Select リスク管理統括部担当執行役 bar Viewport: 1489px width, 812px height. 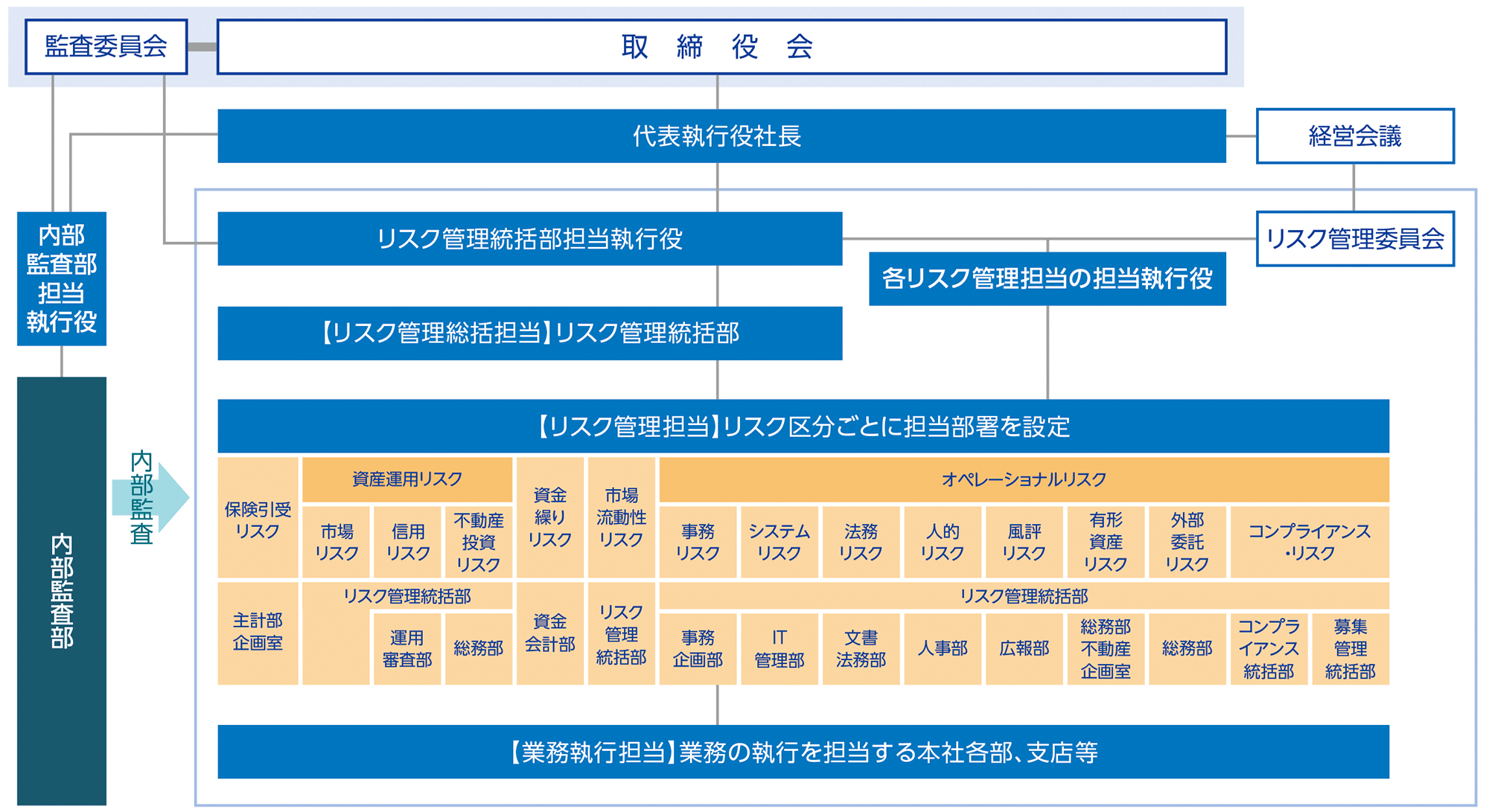tap(529, 239)
